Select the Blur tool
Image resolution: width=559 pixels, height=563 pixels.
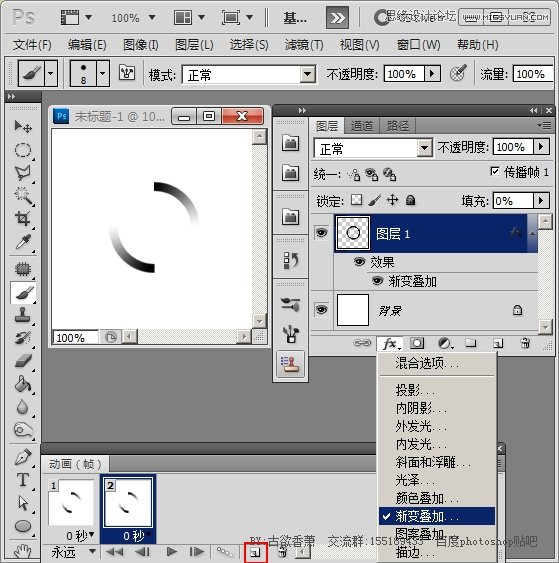point(23,407)
